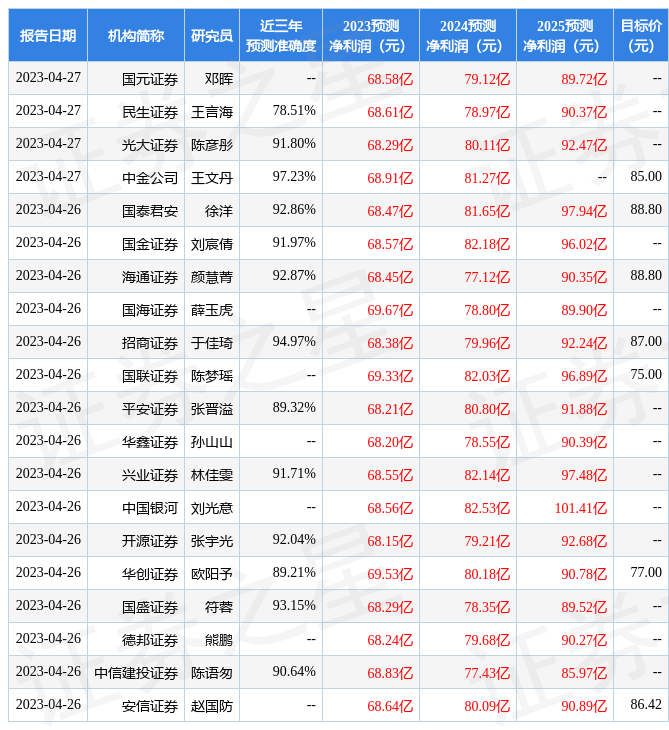
Task: Click researcher name 王言海
Action: (x=212, y=112)
